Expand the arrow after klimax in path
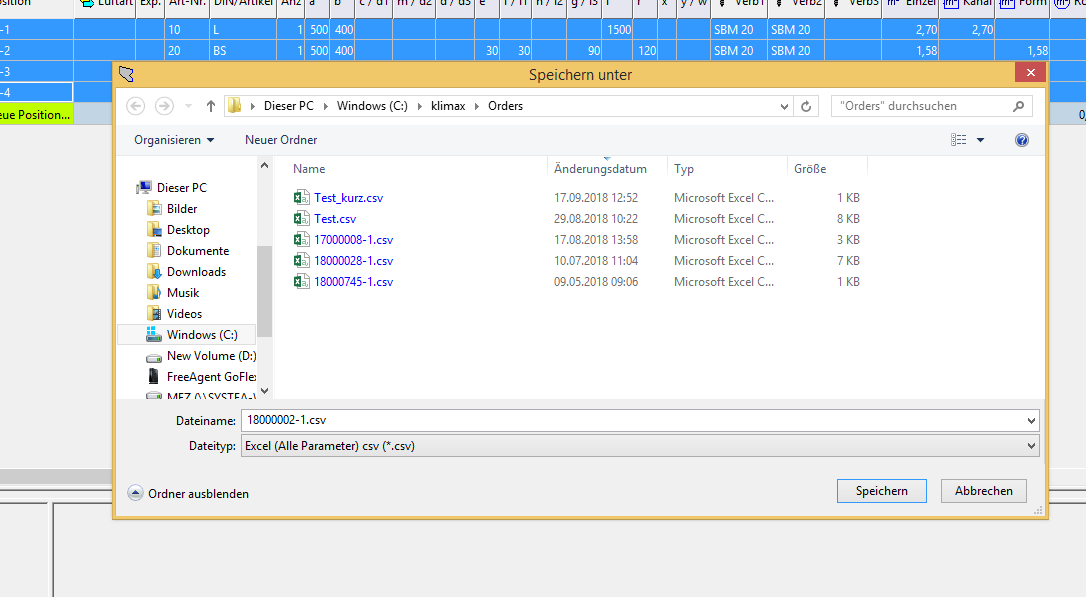 [477, 106]
